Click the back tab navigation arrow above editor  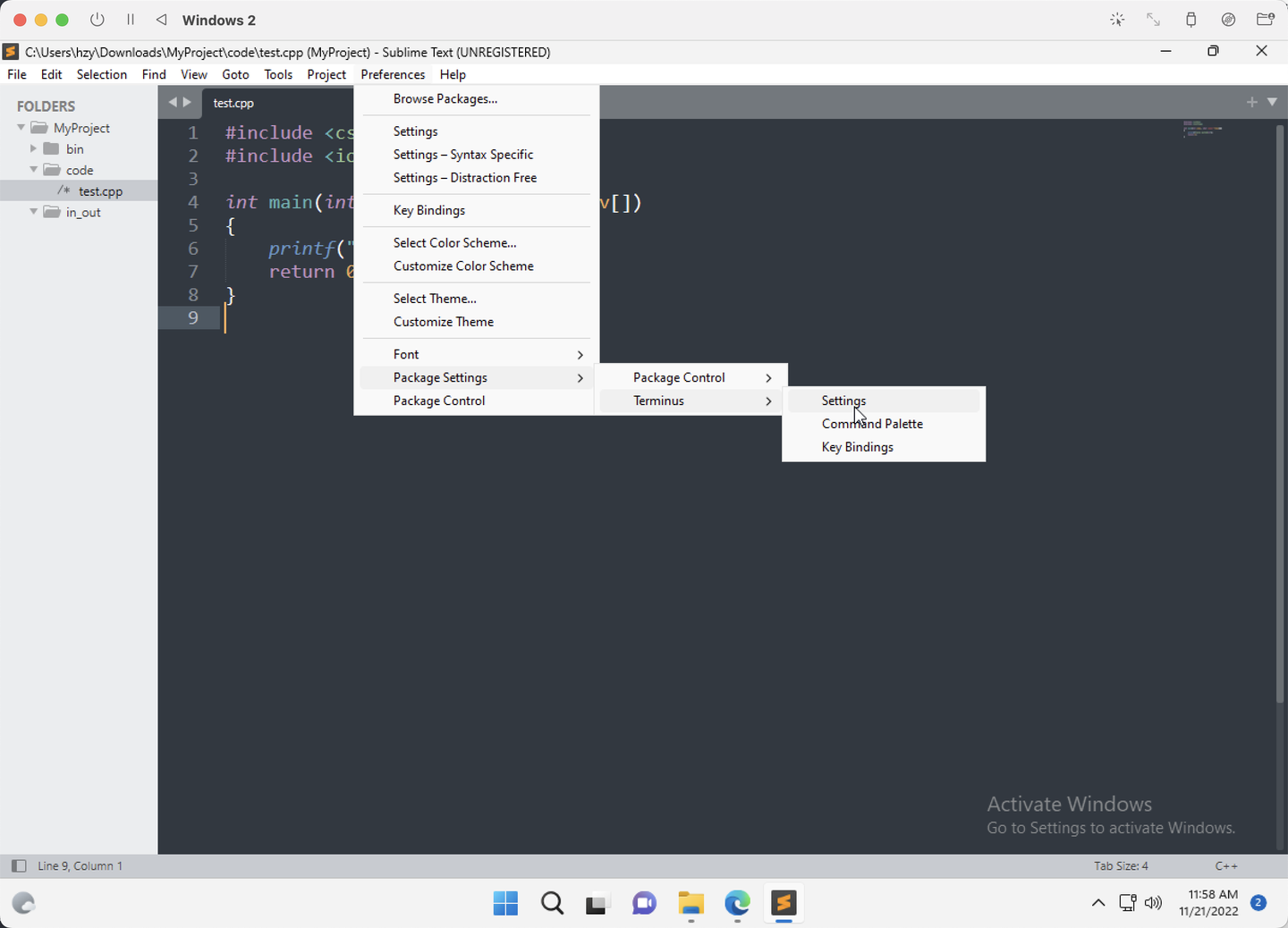click(171, 102)
